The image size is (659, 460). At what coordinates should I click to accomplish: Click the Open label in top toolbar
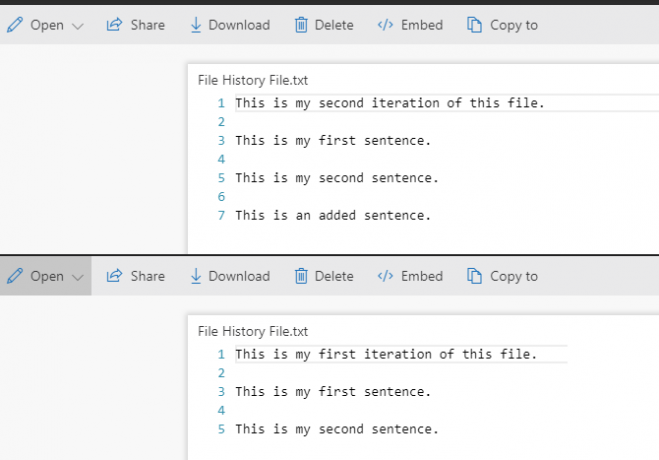47,26
